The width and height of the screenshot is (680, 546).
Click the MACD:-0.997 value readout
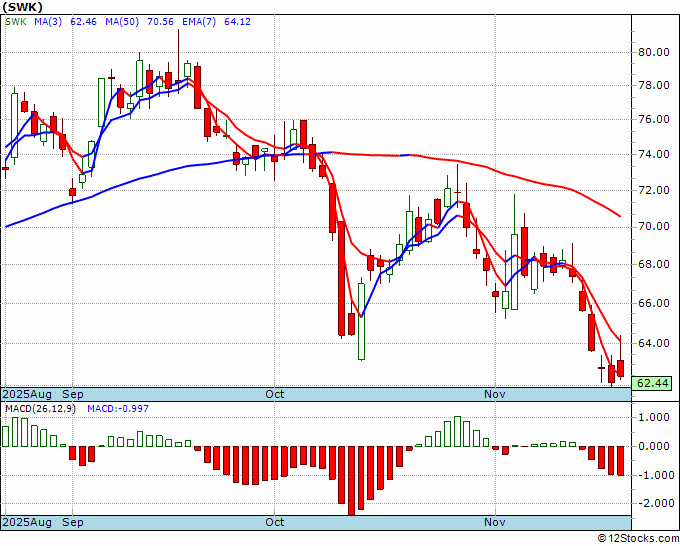point(118,409)
